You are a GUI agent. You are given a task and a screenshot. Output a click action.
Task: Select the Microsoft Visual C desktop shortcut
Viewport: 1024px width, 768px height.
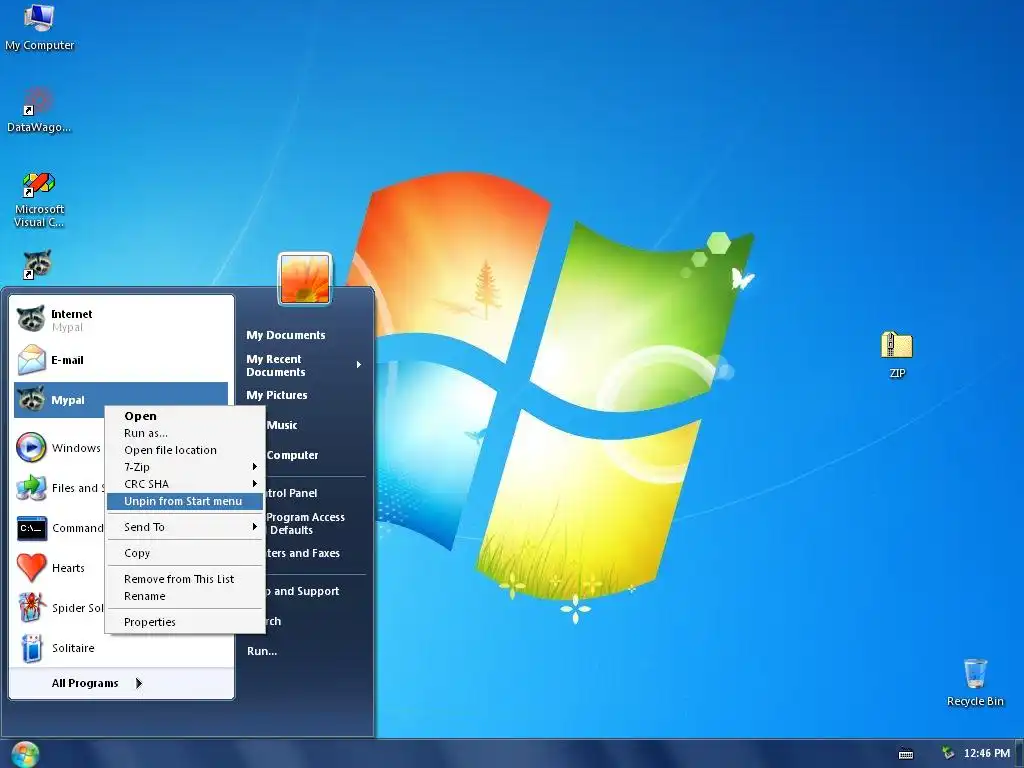click(x=39, y=200)
